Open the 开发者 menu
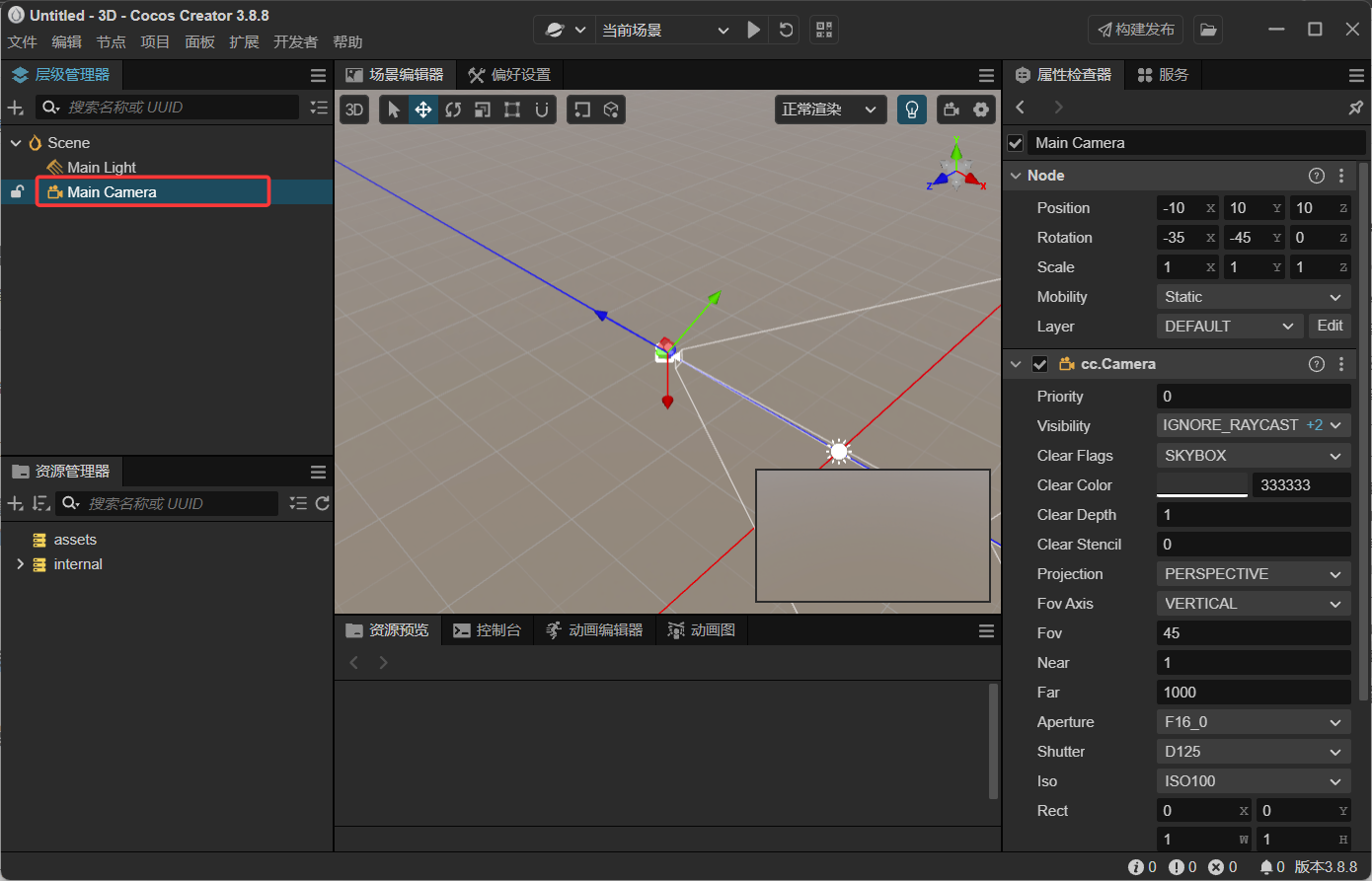Viewport: 1372px width, 881px height. (x=295, y=42)
